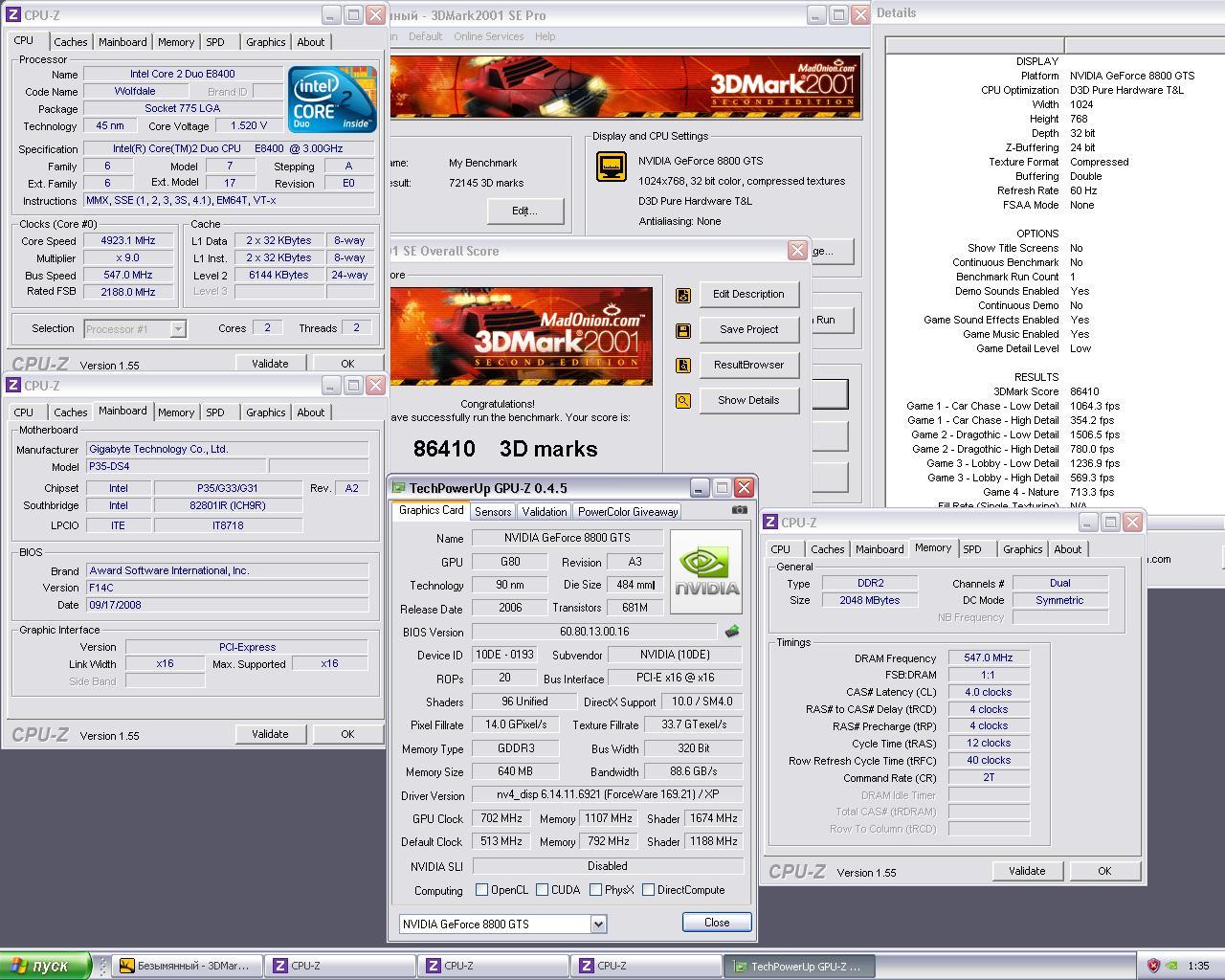This screenshot has width=1225, height=980.
Task: Click the 86410 3D marks score text
Action: (505, 449)
